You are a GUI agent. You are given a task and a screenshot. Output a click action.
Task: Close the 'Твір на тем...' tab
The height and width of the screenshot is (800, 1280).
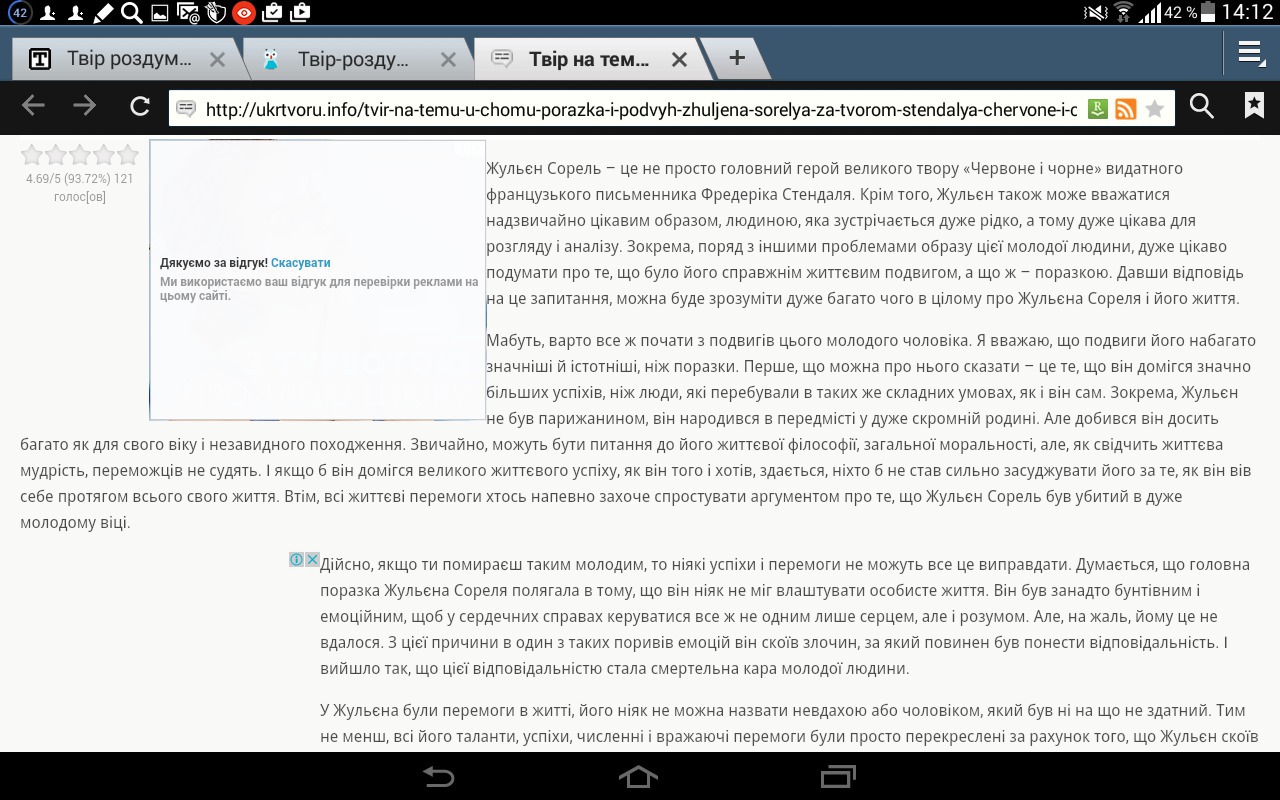tap(679, 59)
